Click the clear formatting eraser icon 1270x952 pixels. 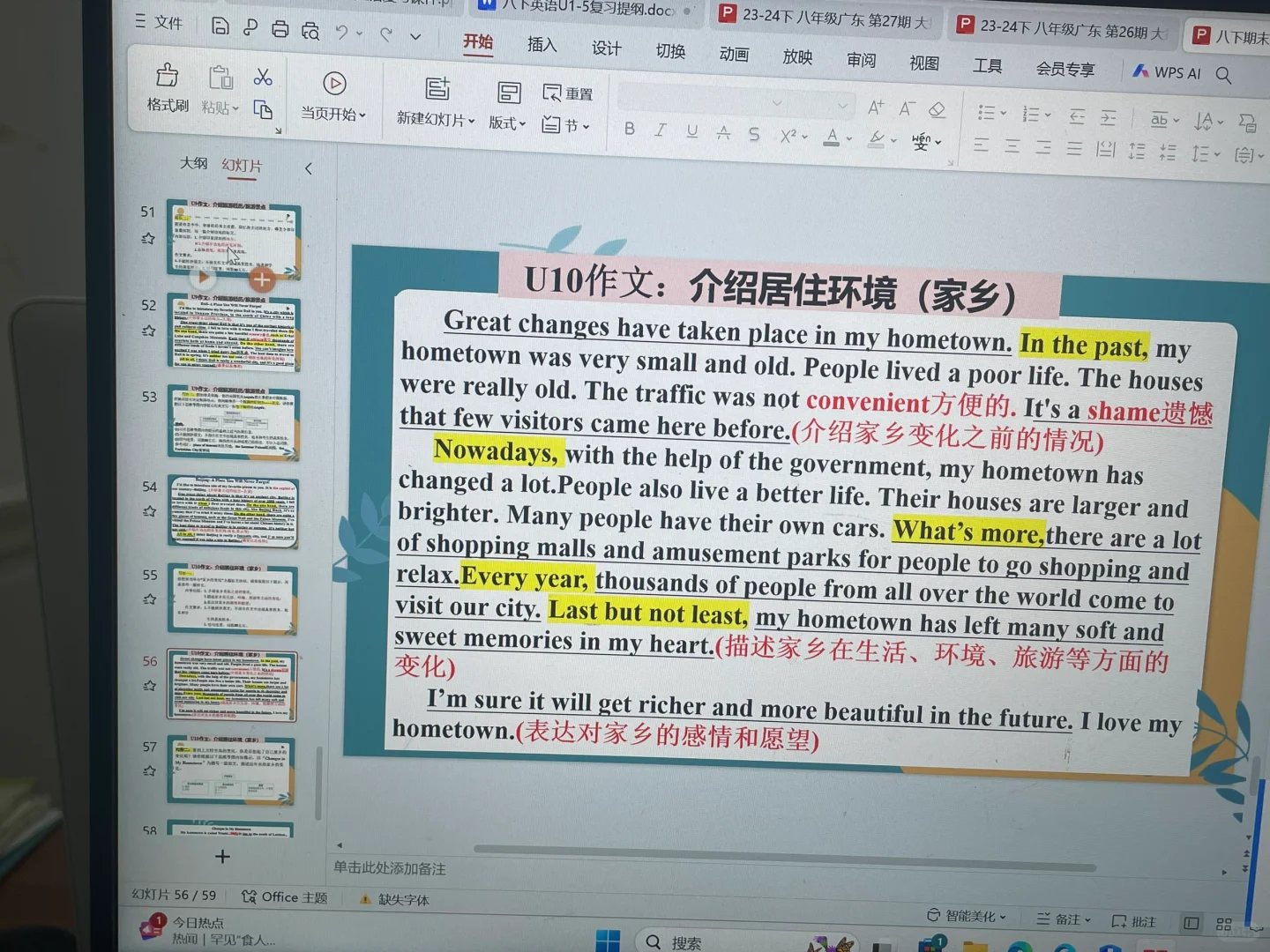pyautogui.click(x=938, y=109)
